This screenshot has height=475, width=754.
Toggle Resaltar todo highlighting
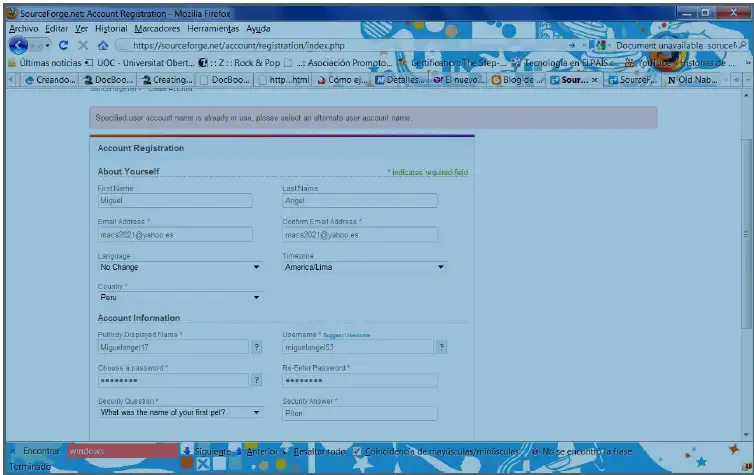pos(314,451)
